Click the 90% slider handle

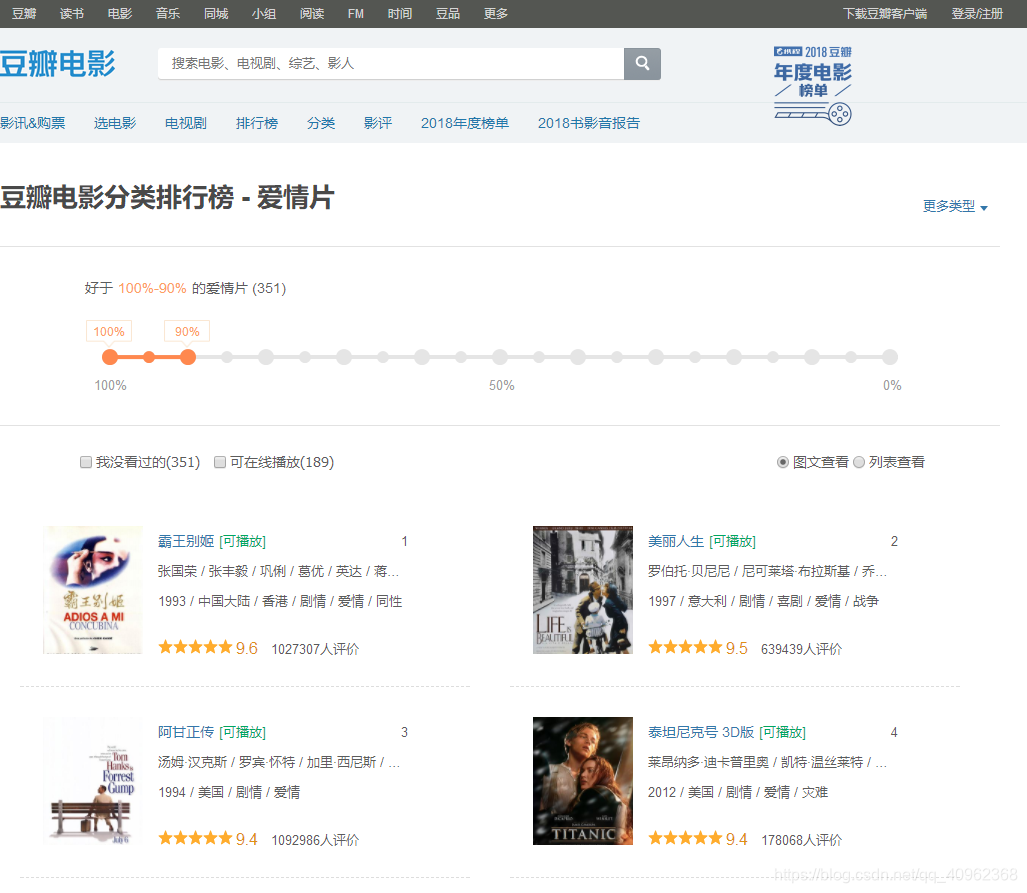click(188, 357)
